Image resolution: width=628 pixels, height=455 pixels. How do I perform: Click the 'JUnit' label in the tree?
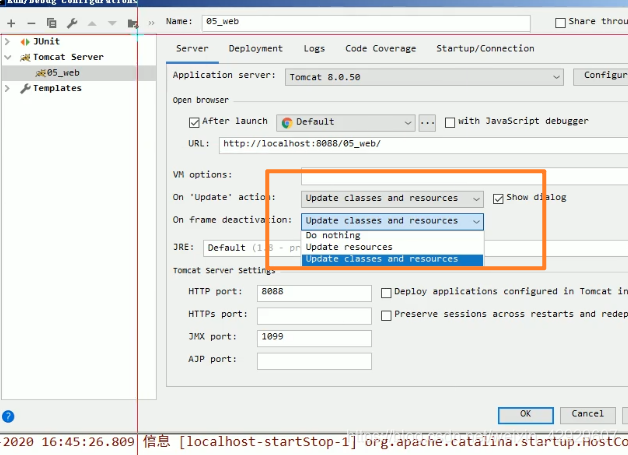point(46,41)
